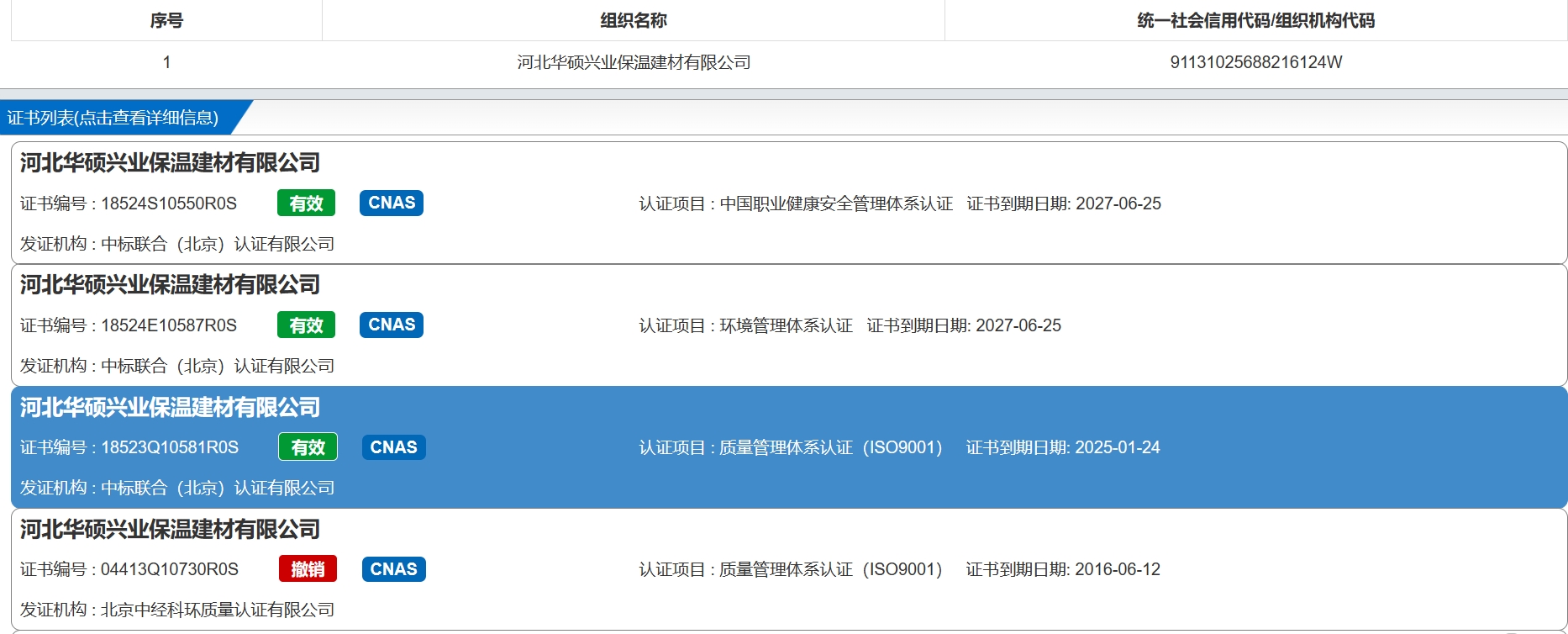Screen dimensions: 1568x634
Task: Select credit code 91131025688216124W
Action: (1256, 62)
